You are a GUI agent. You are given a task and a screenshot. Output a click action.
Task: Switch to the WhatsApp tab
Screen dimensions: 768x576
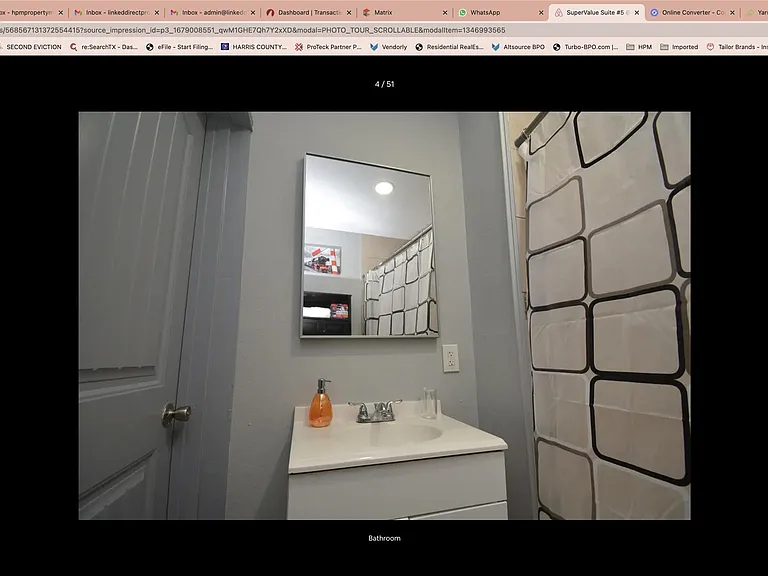coord(501,13)
